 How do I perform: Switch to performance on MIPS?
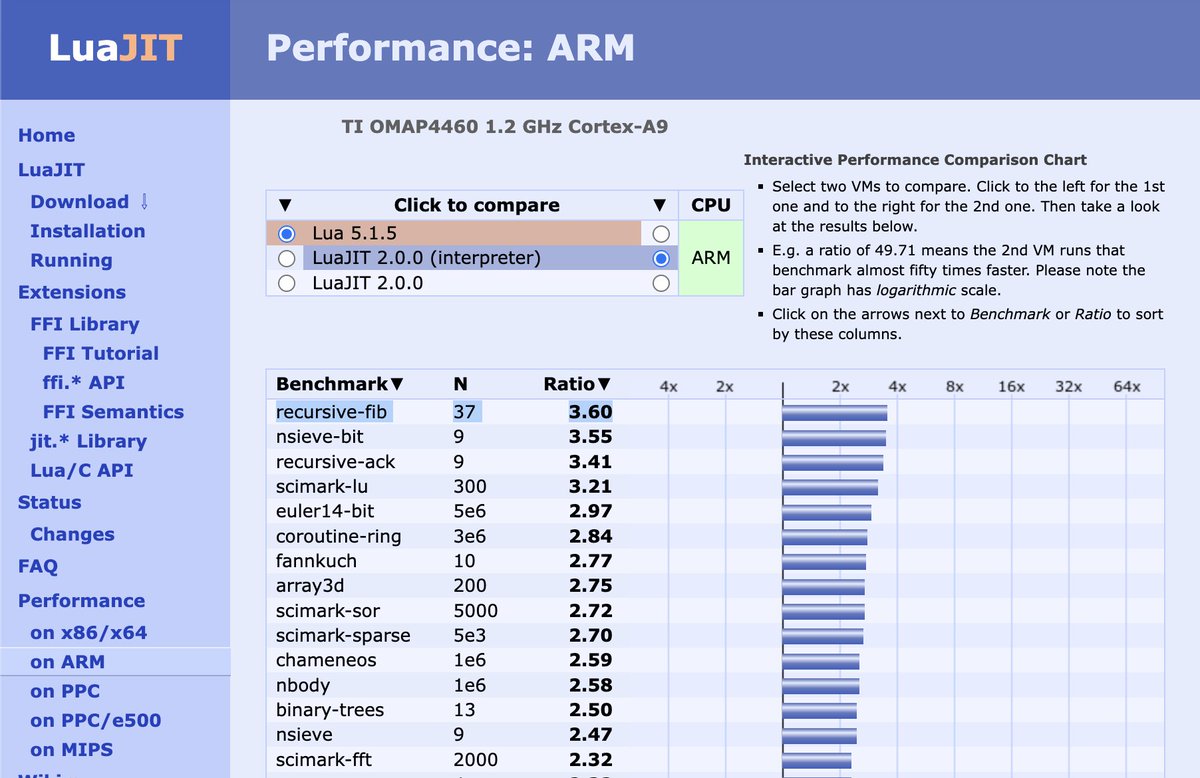click(71, 749)
